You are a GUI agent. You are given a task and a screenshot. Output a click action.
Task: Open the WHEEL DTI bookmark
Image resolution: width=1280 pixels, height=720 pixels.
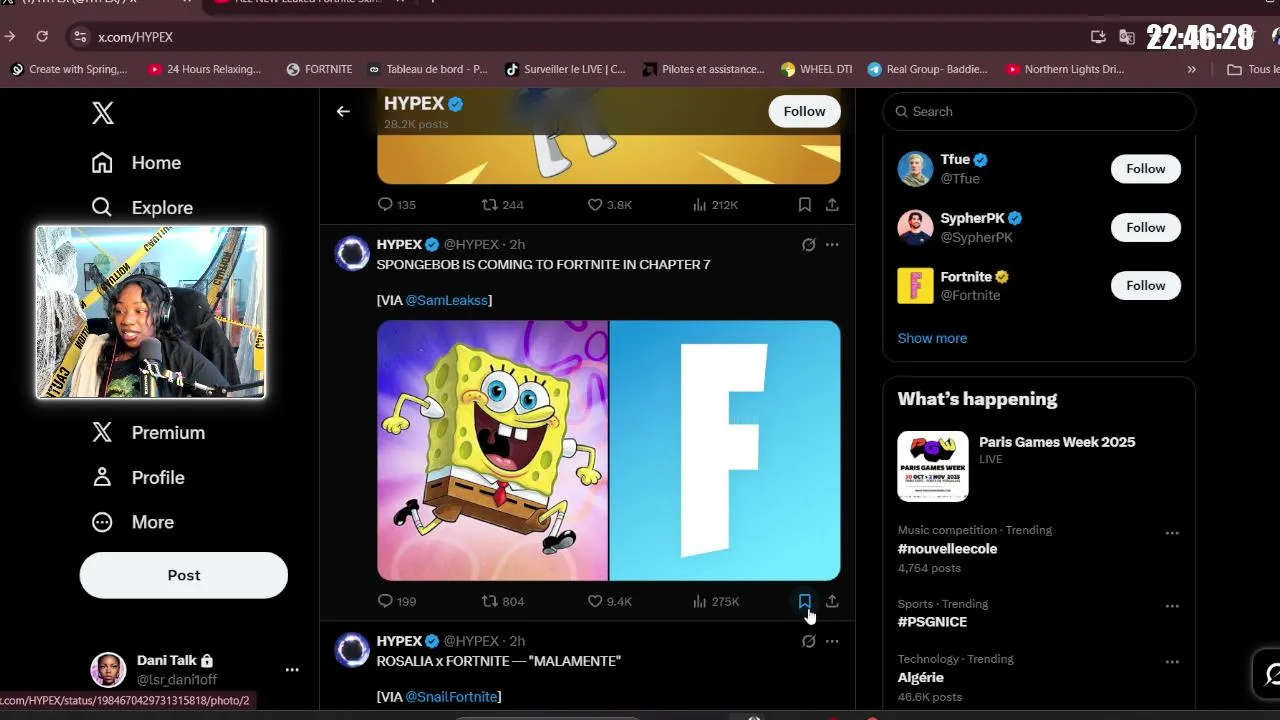(x=816, y=69)
